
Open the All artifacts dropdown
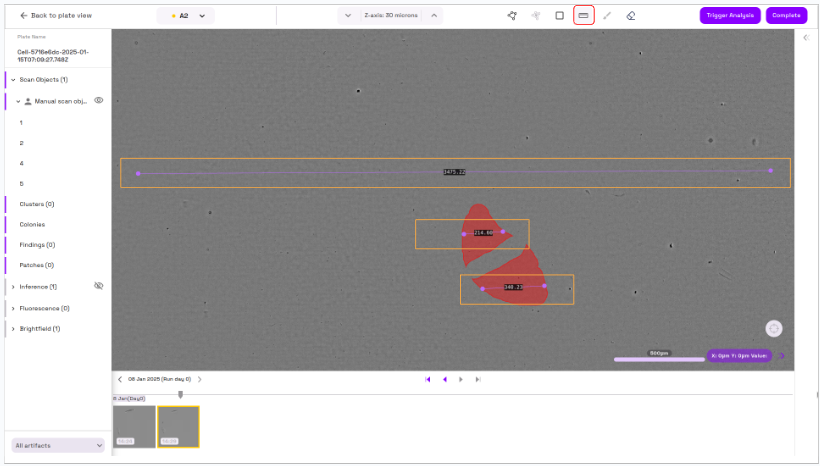click(x=58, y=445)
